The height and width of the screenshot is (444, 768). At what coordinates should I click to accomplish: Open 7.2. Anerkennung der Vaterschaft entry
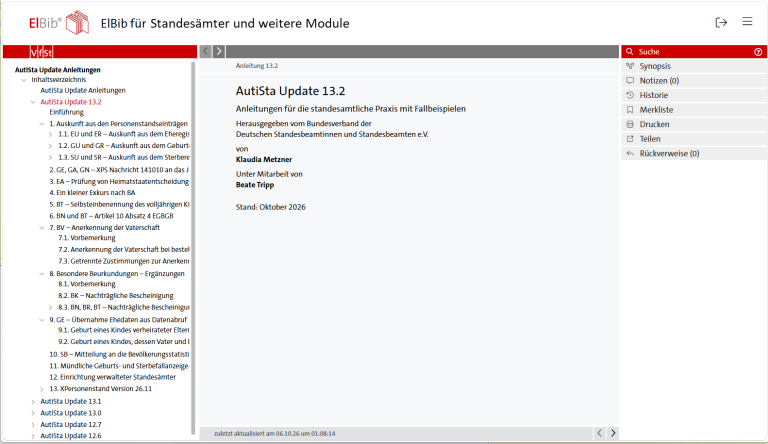[x=123, y=250]
